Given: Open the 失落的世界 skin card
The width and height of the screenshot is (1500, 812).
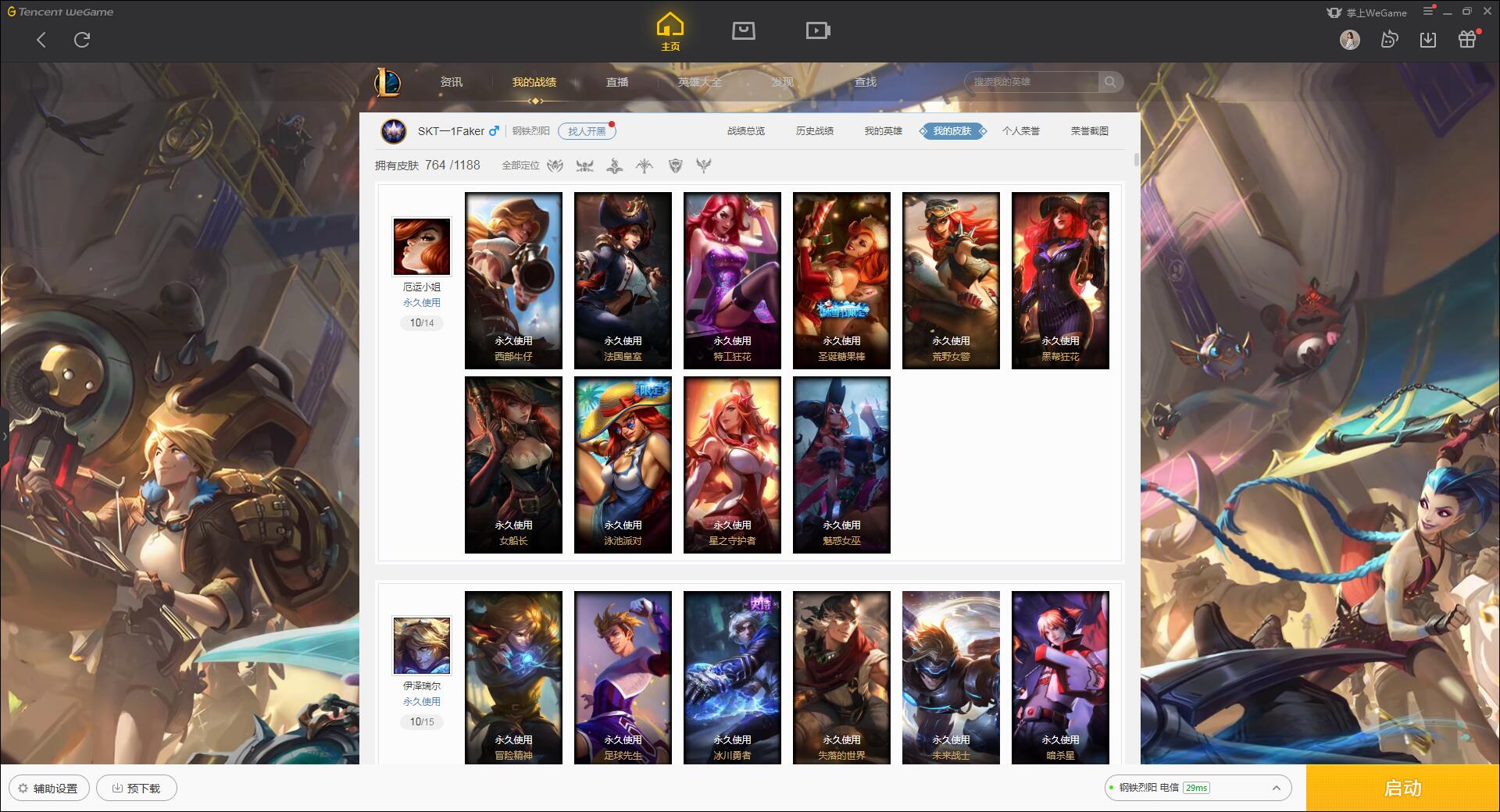Looking at the screenshot, I should tap(841, 677).
